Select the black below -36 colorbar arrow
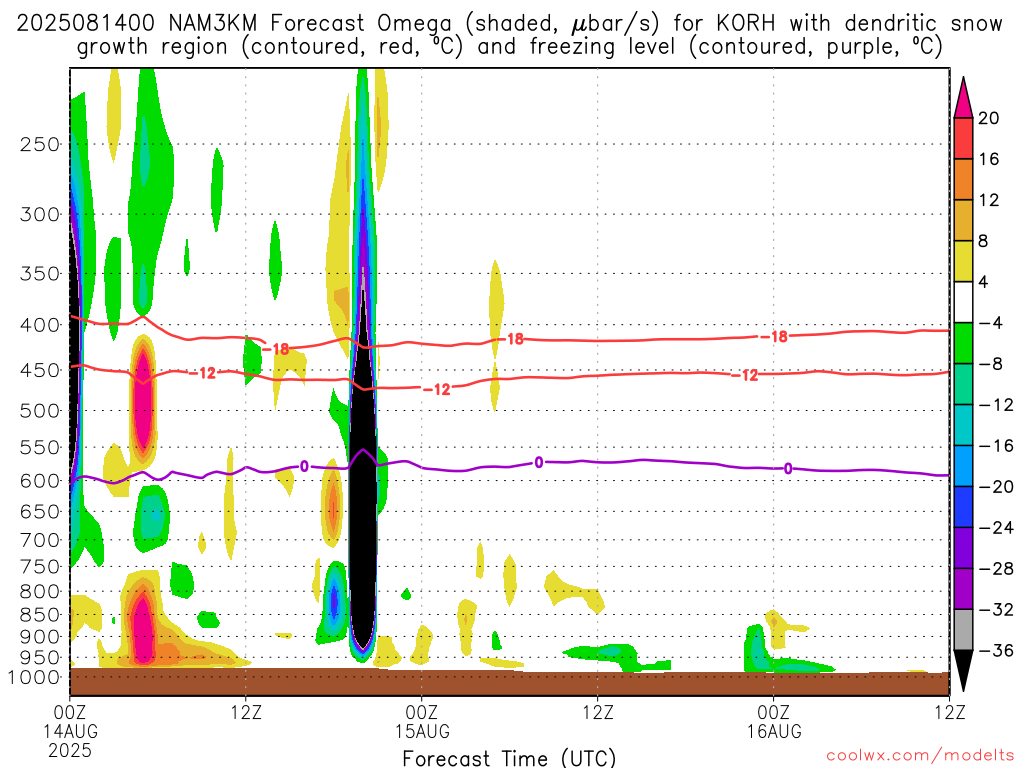 click(963, 671)
